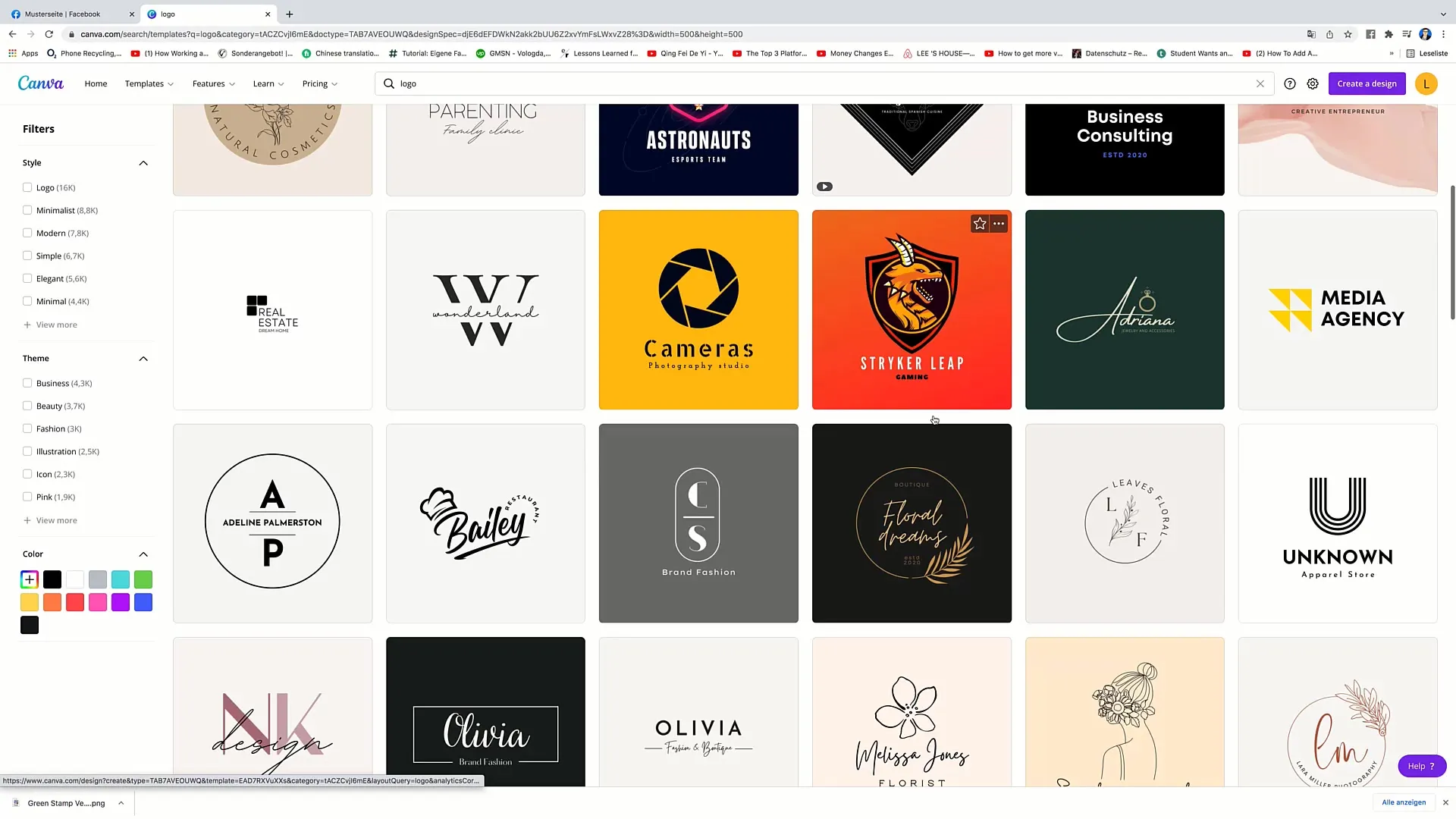Click the search magnifier icon
The image size is (1456, 819).
[389, 83]
